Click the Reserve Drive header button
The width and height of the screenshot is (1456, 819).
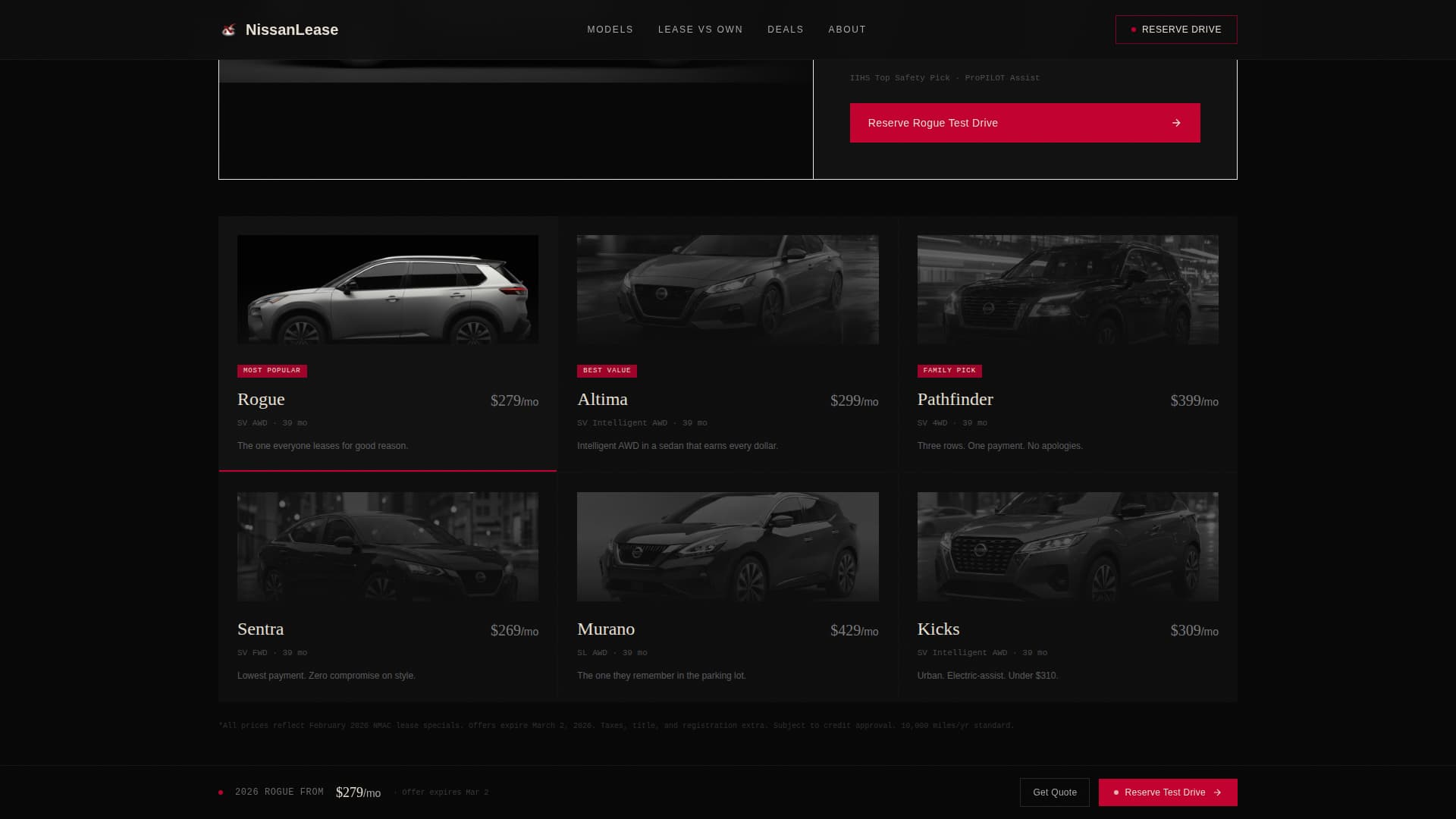pyautogui.click(x=1176, y=30)
